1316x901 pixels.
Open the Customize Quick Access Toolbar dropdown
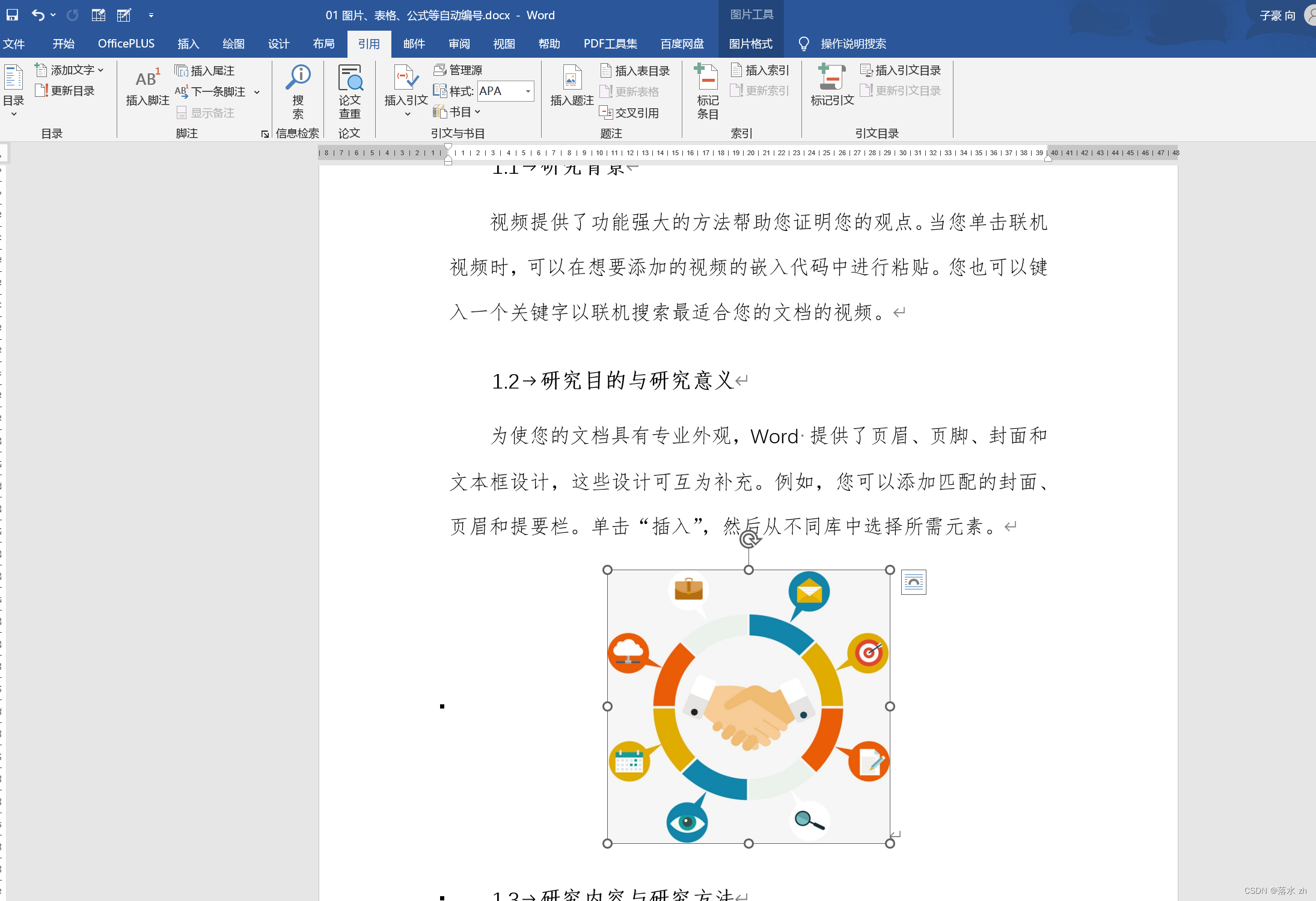pyautogui.click(x=151, y=15)
